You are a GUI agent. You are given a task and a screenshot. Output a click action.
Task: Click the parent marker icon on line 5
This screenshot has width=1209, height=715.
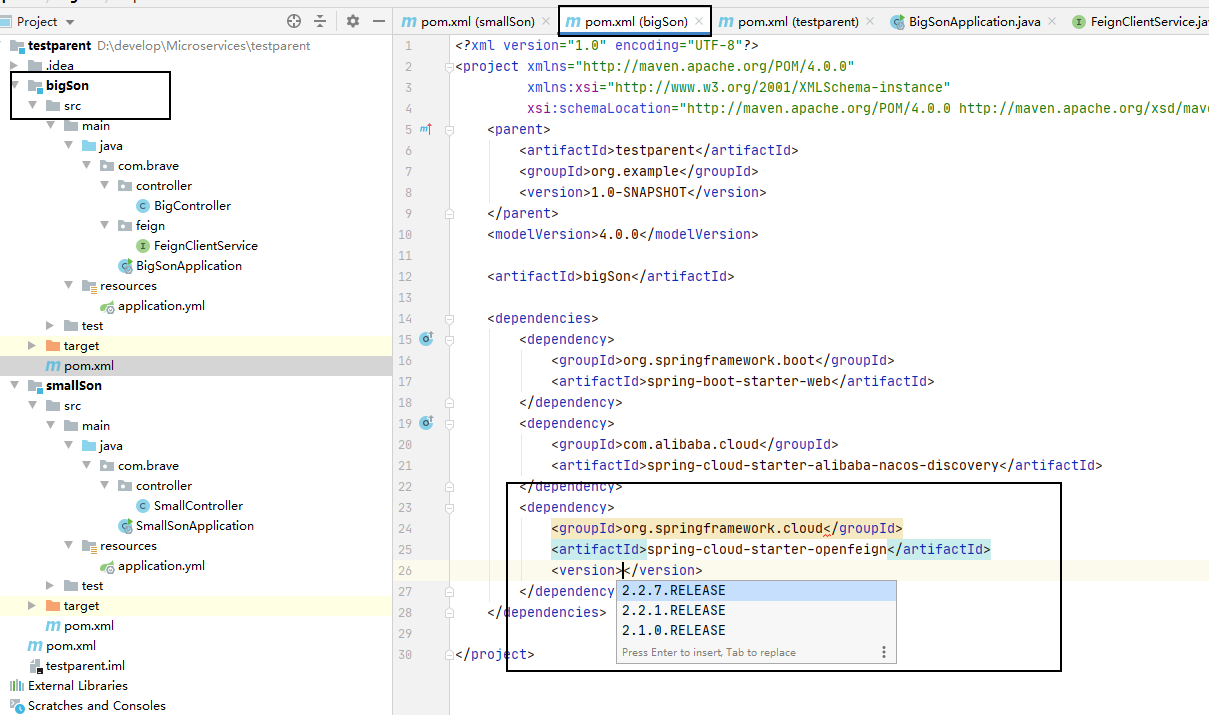pos(426,129)
